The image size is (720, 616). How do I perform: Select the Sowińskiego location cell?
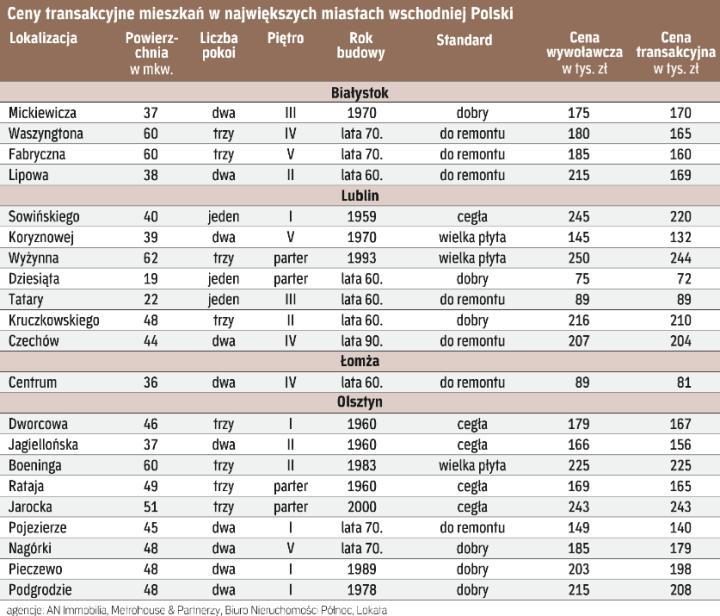44,216
